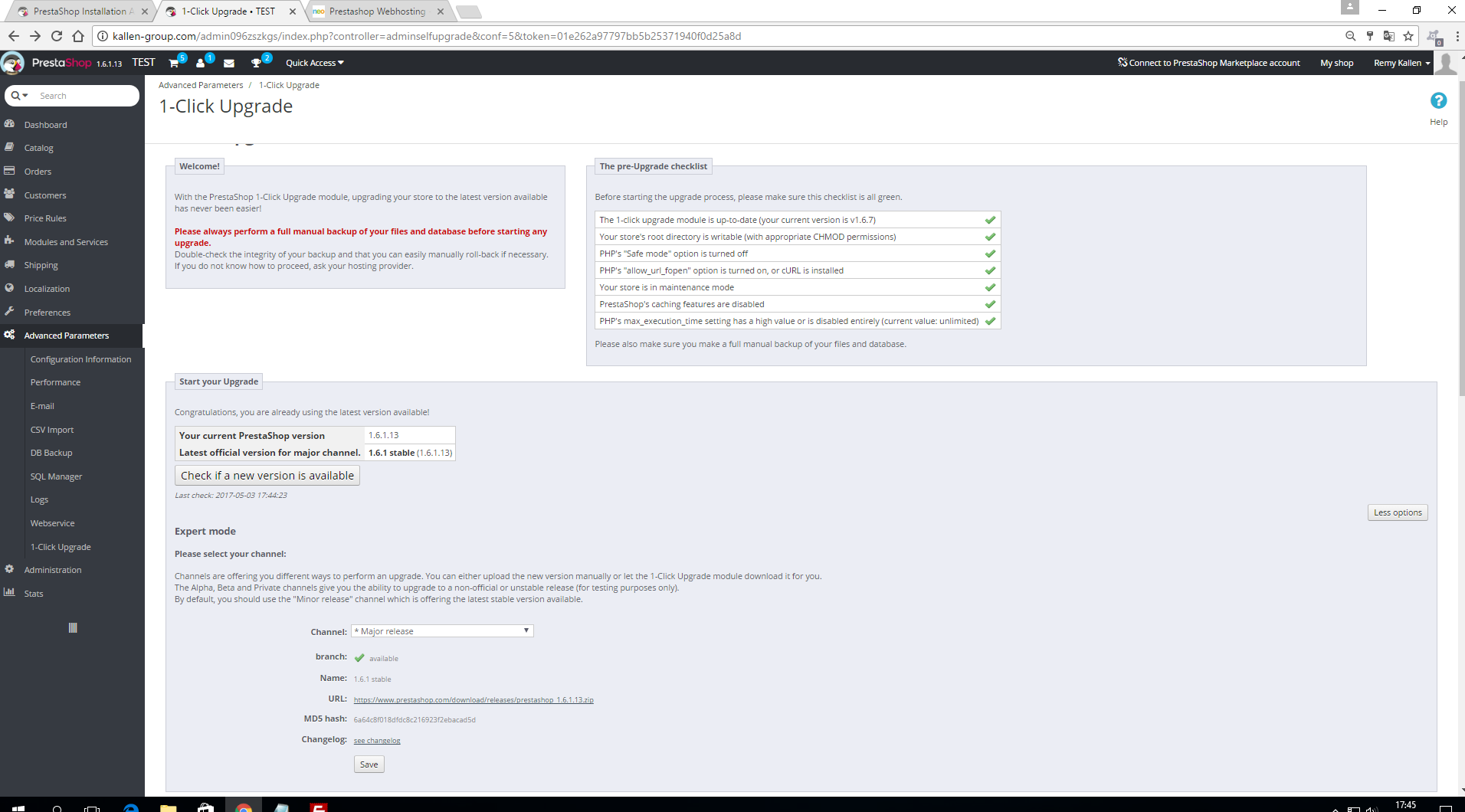The width and height of the screenshot is (1465, 812).
Task: Click the blue Help question mark icon
Action: coord(1438,101)
